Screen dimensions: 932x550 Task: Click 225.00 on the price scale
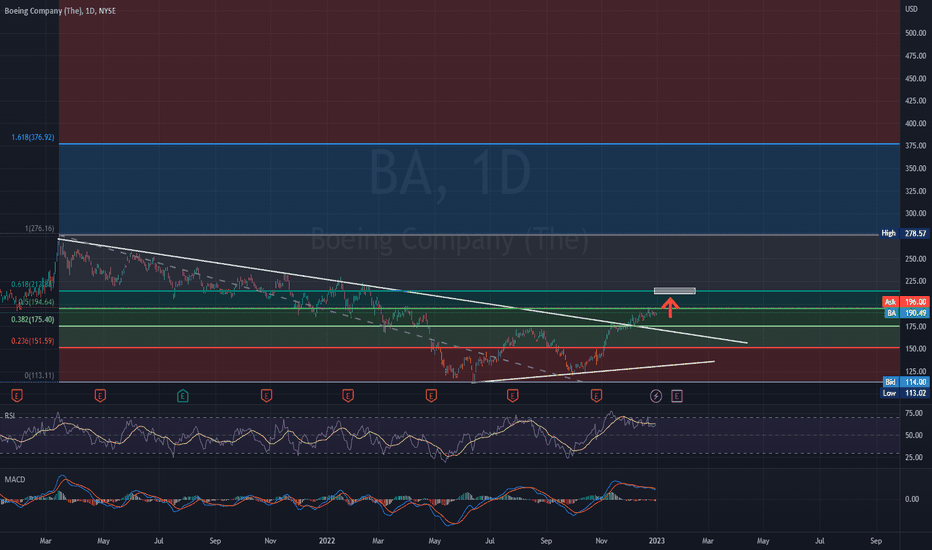pyautogui.click(x=916, y=281)
